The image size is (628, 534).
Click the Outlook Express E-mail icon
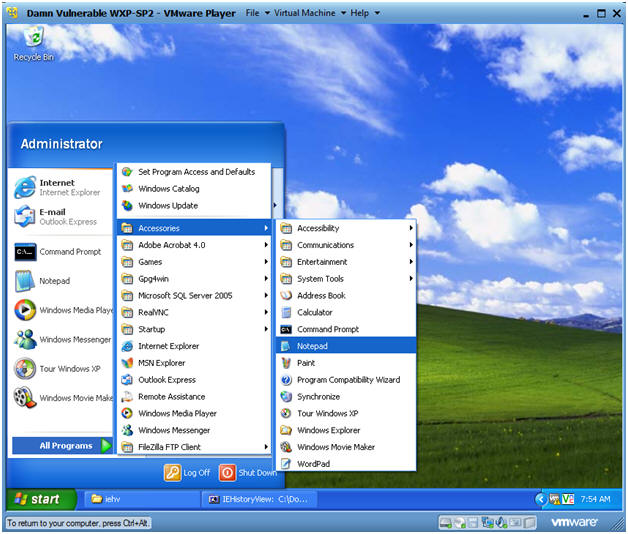tap(25, 216)
